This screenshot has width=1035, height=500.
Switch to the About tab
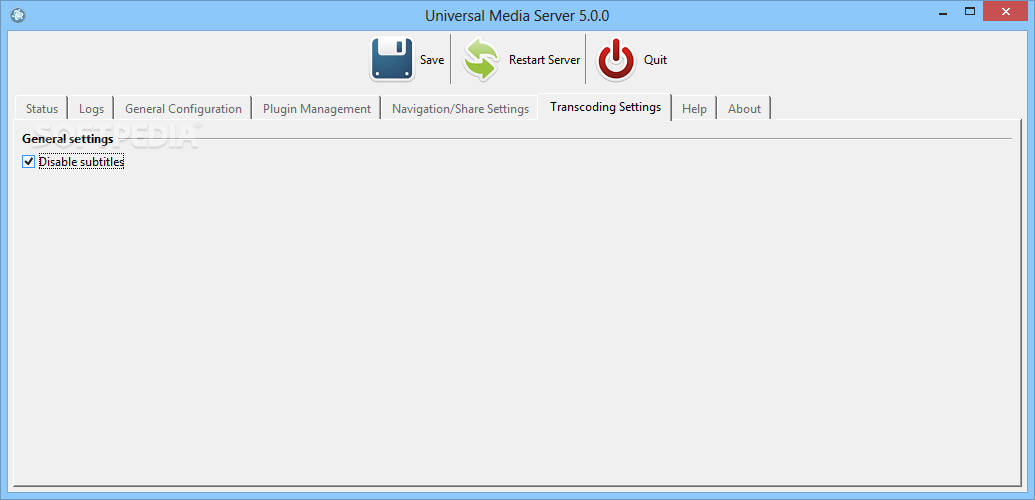(x=744, y=109)
